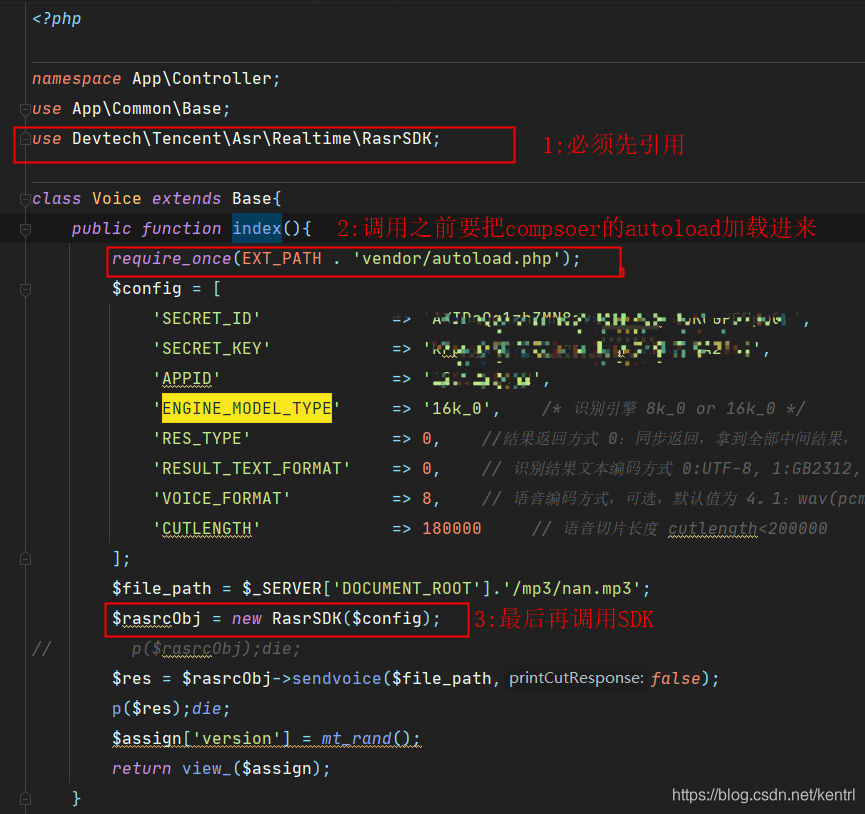This screenshot has width=865, height=814.
Task: Click the 'vendor/autoload.php' string
Action: [457, 259]
